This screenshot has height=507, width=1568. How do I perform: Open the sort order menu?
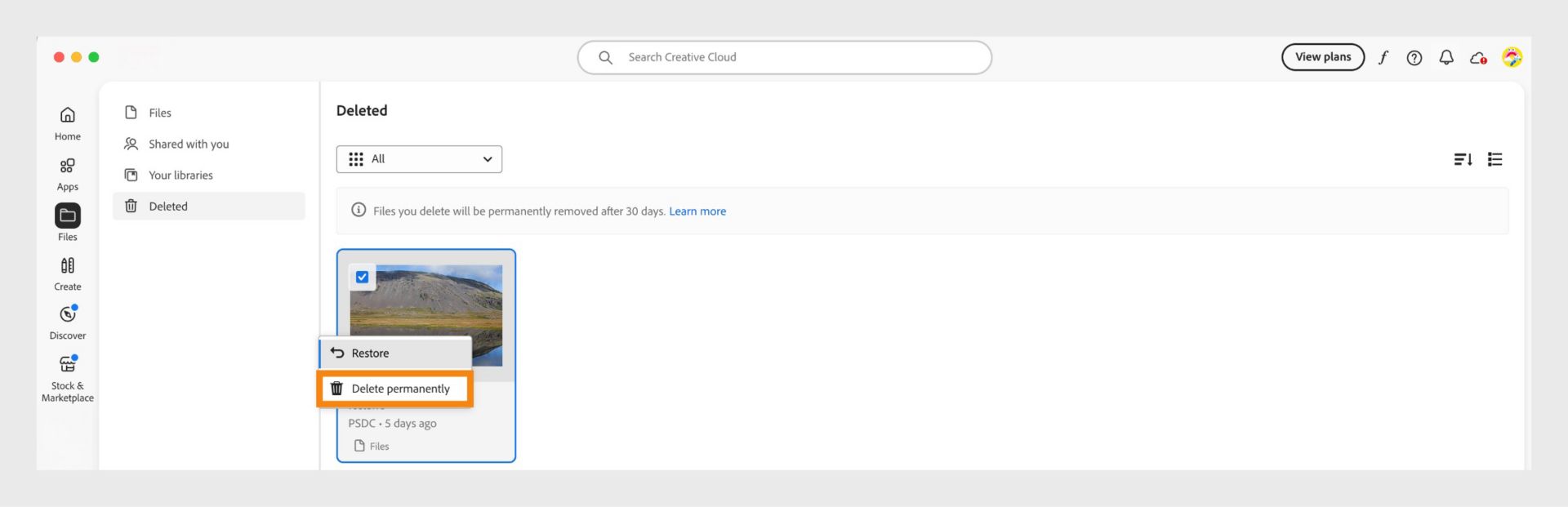1463,159
